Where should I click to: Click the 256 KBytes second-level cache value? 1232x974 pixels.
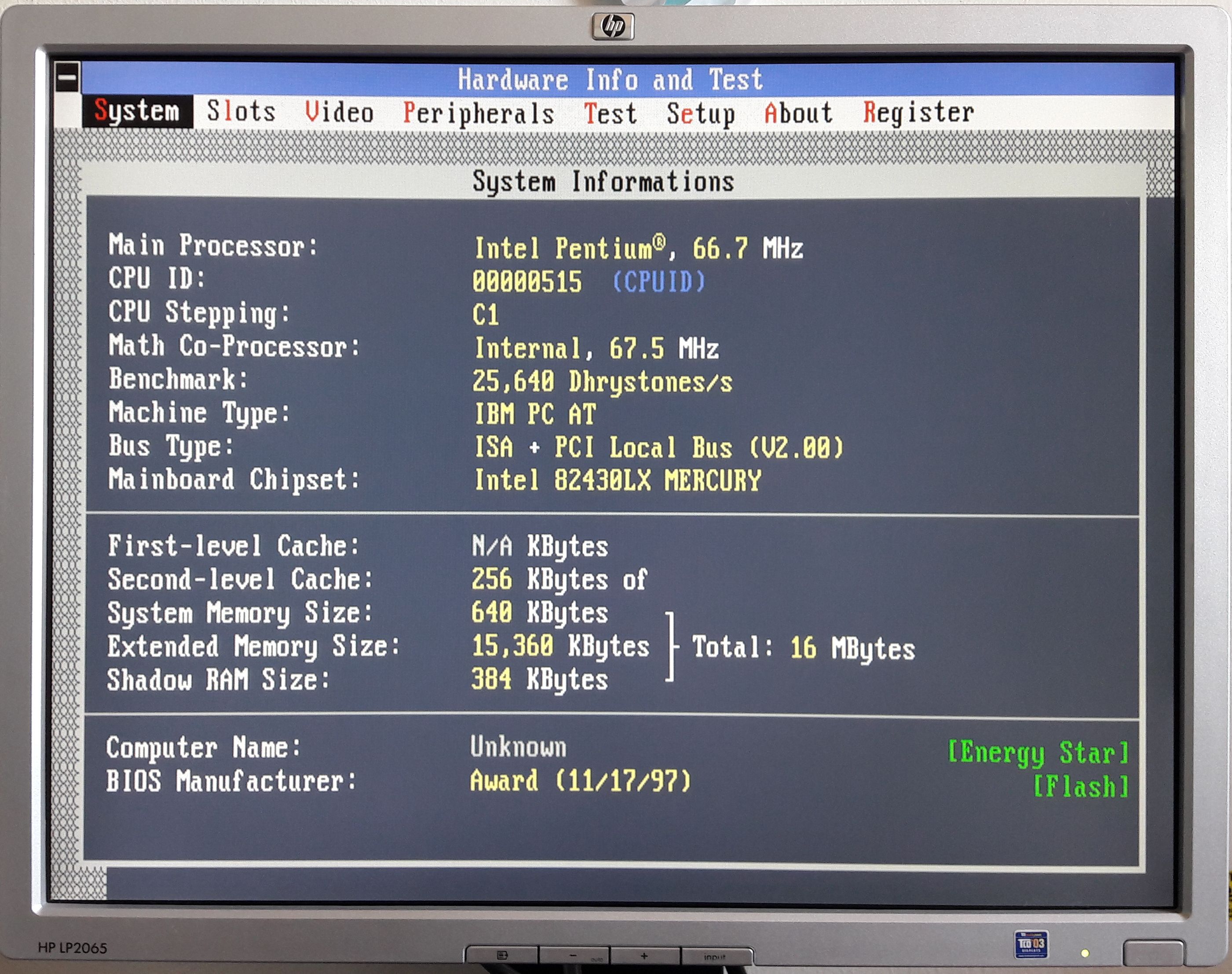click(559, 580)
